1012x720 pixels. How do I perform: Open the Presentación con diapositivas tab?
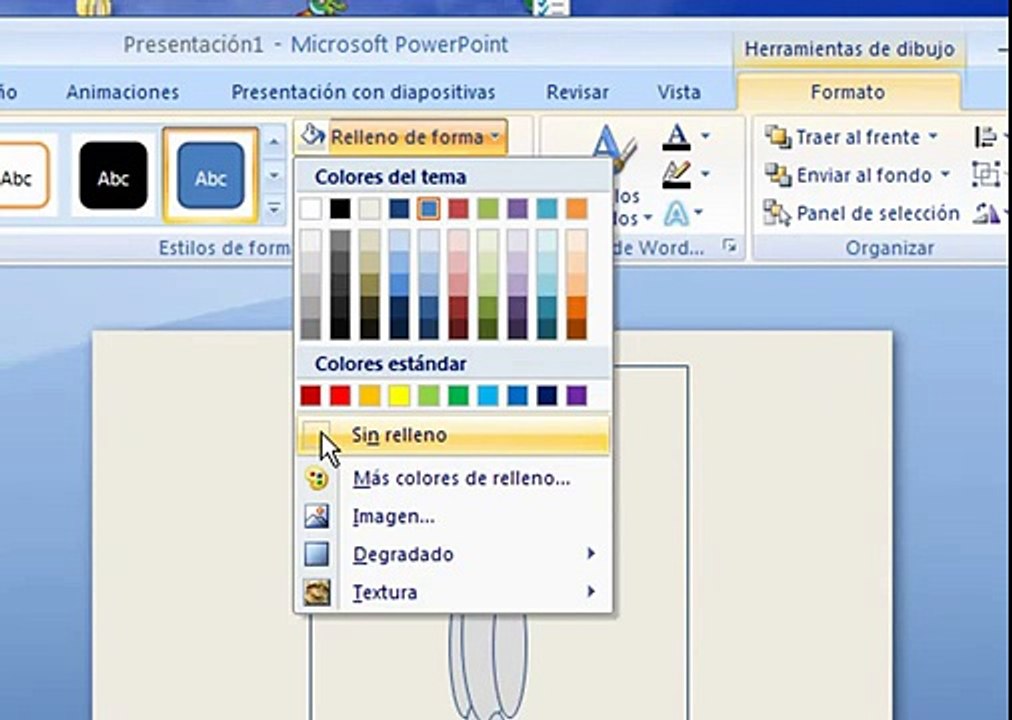click(363, 92)
